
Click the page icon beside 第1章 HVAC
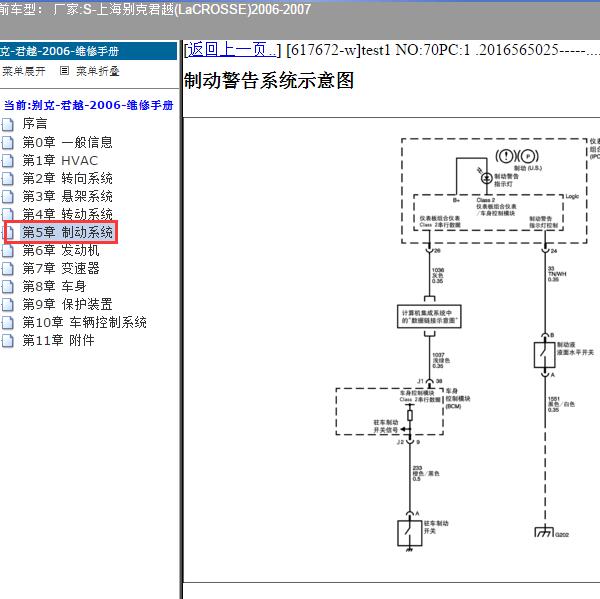pyautogui.click(x=8, y=161)
